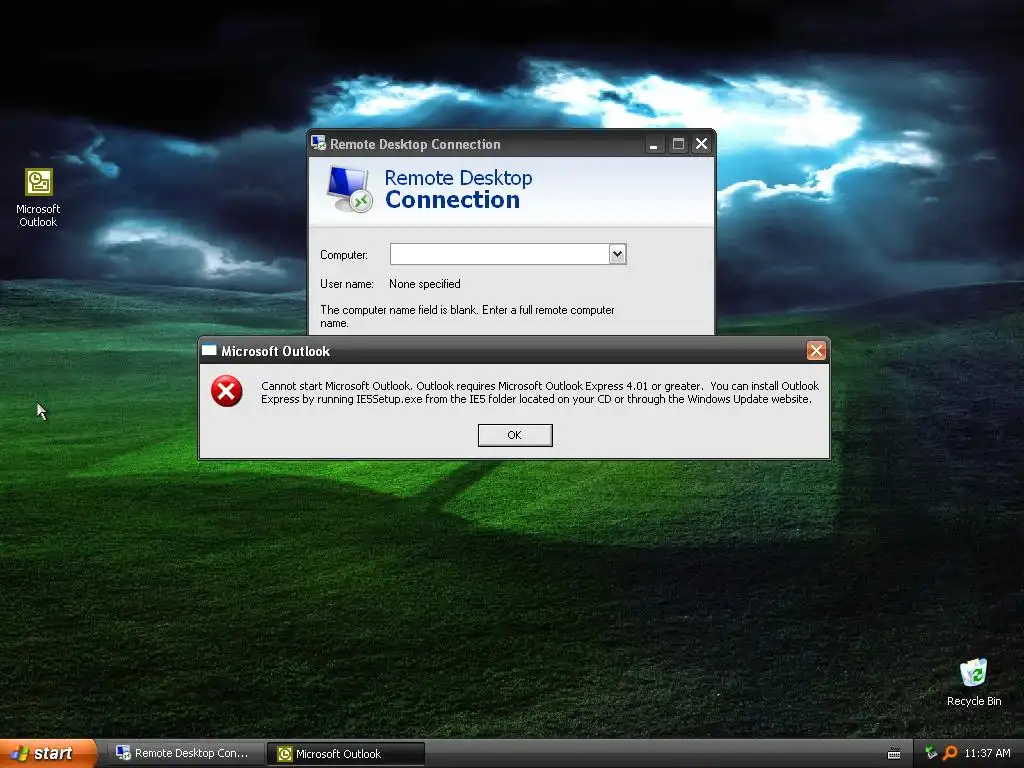Click the red error icon in dialog
Viewport: 1024px width, 768px height.
(227, 391)
